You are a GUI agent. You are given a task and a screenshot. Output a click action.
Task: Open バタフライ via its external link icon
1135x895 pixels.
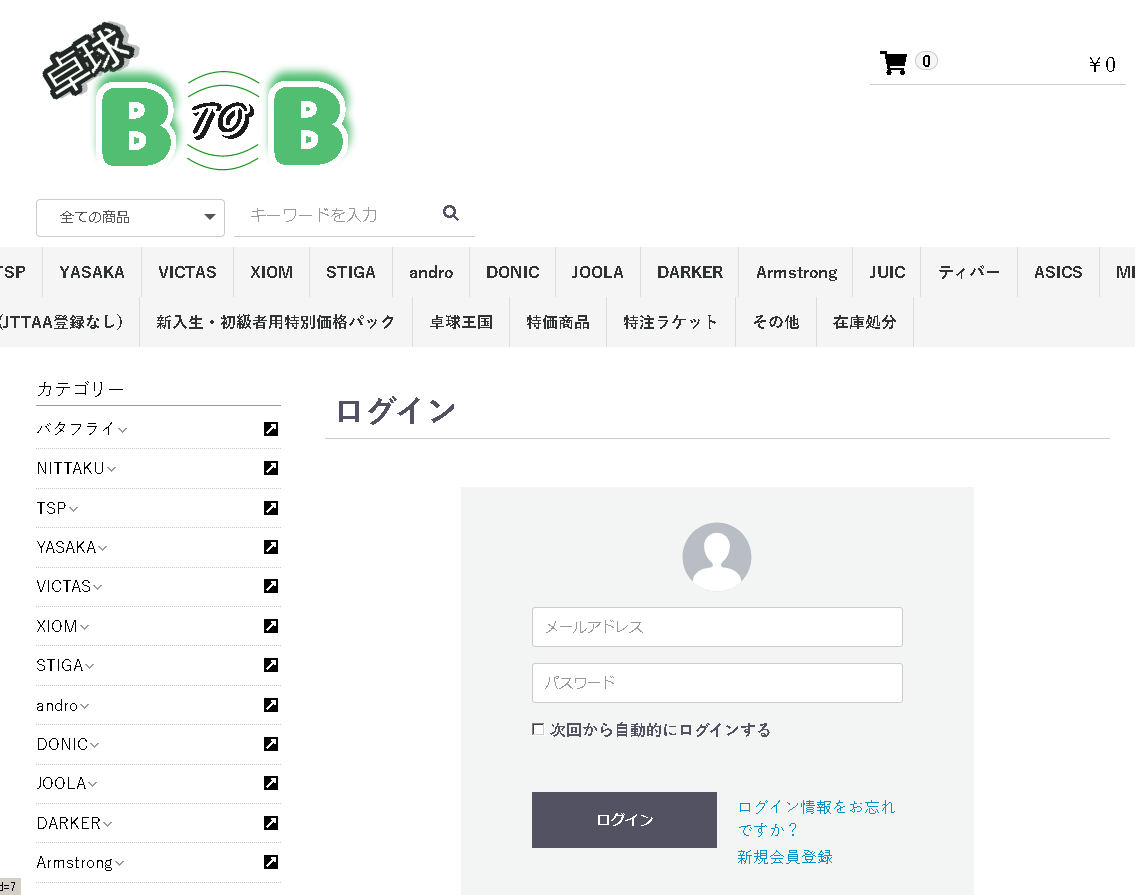270,428
